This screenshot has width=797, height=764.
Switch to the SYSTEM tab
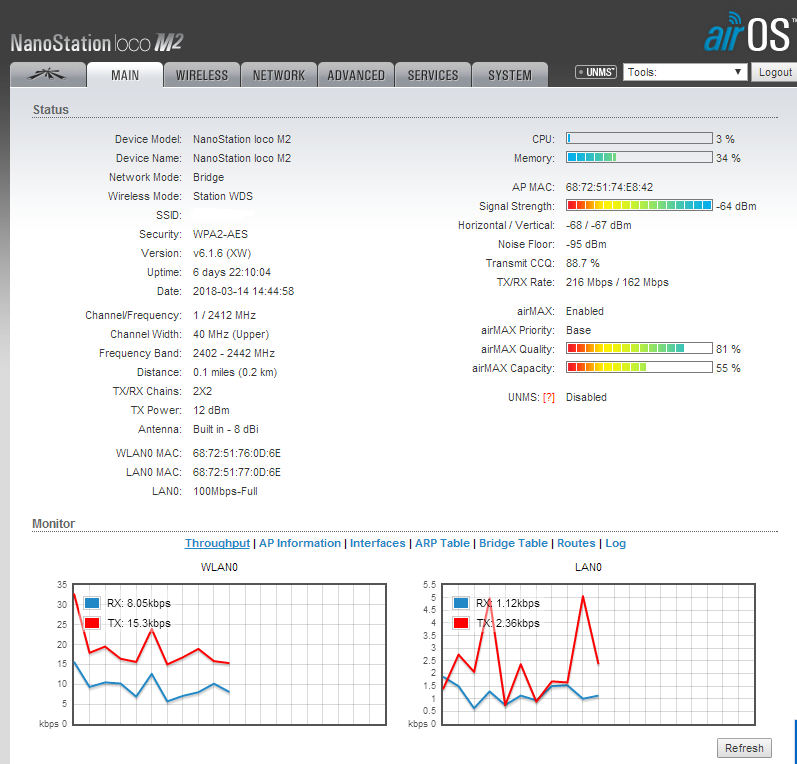tap(510, 75)
